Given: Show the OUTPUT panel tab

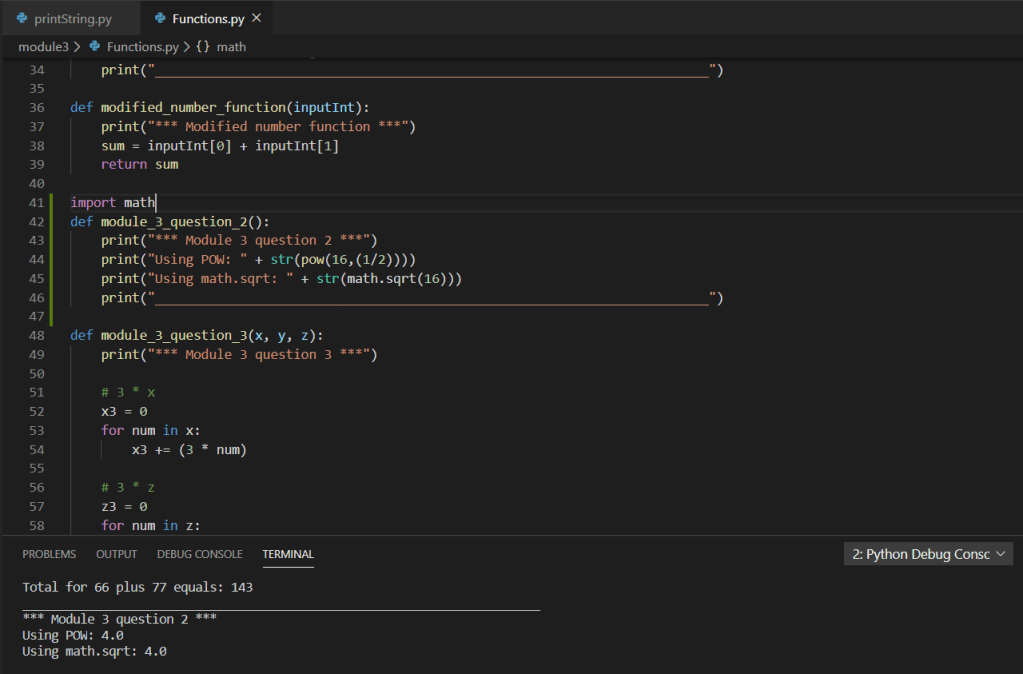Looking at the screenshot, I should [116, 554].
